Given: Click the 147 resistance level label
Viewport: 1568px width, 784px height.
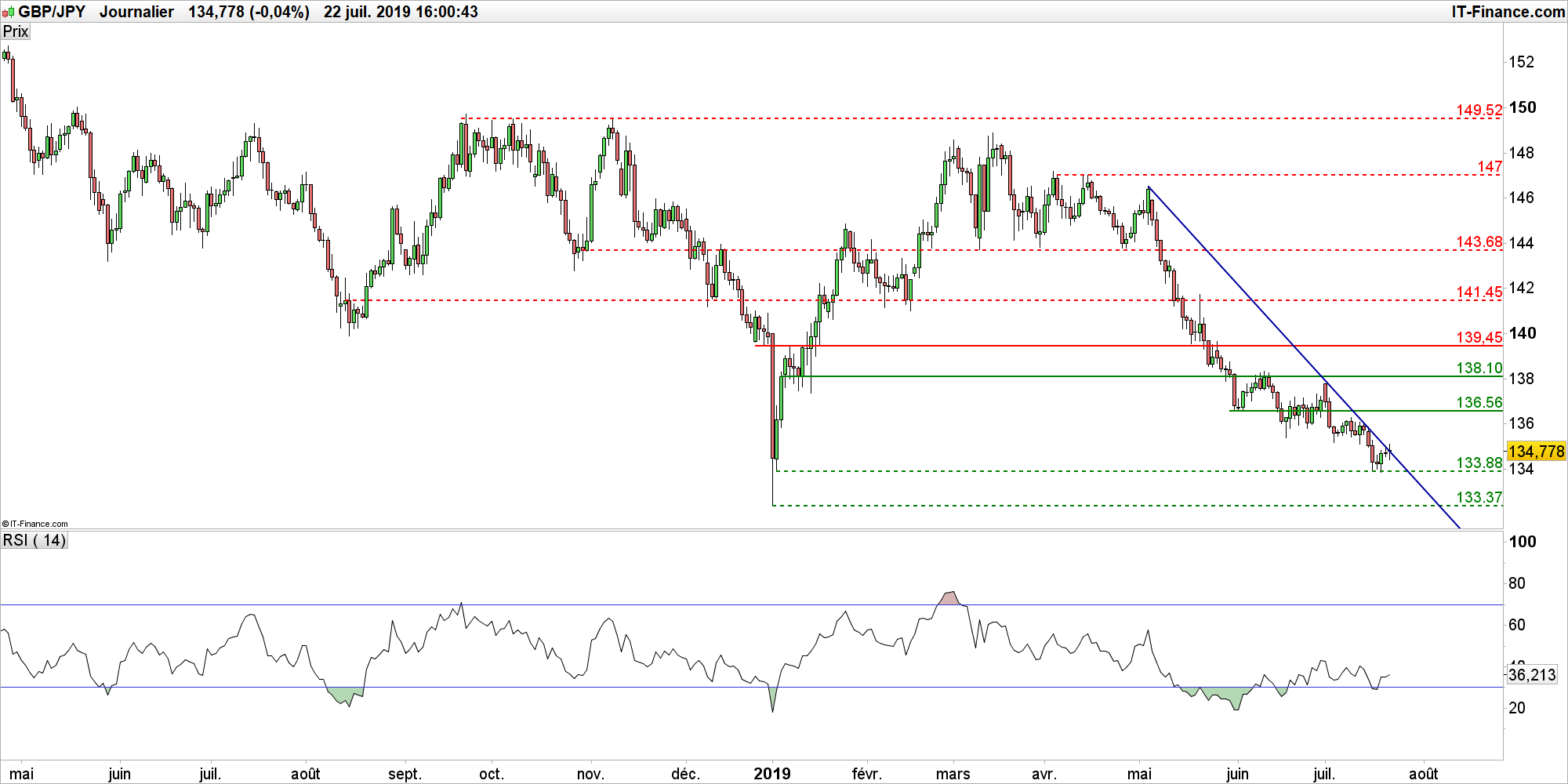Looking at the screenshot, I should (x=1490, y=167).
